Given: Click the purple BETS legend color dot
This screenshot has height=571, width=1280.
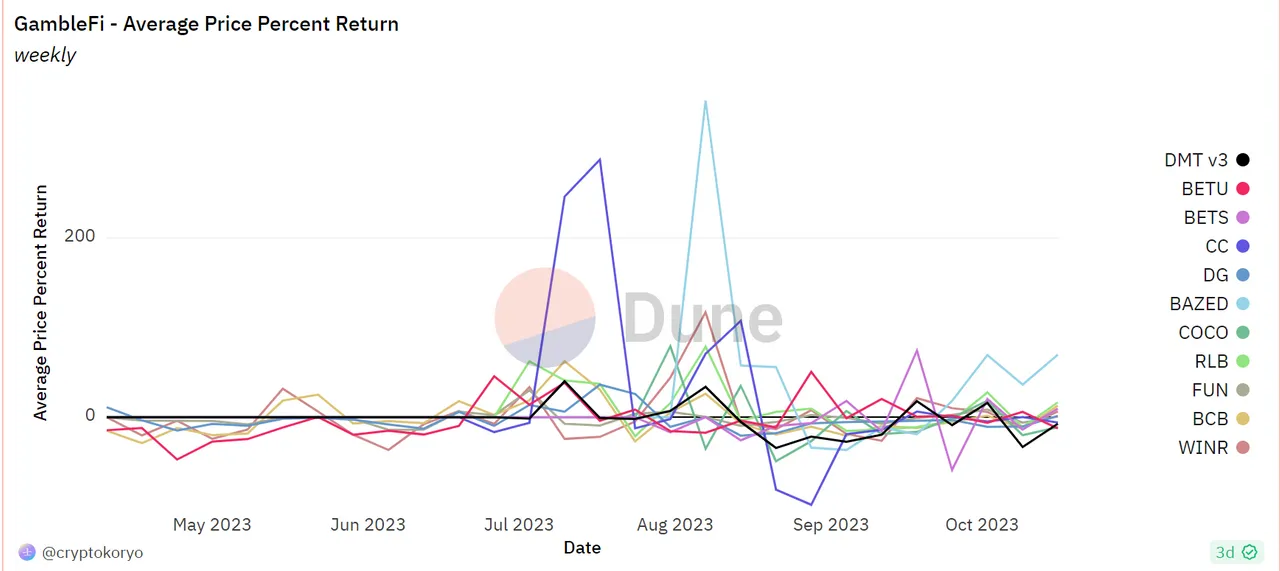Looking at the screenshot, I should click(x=1243, y=218).
